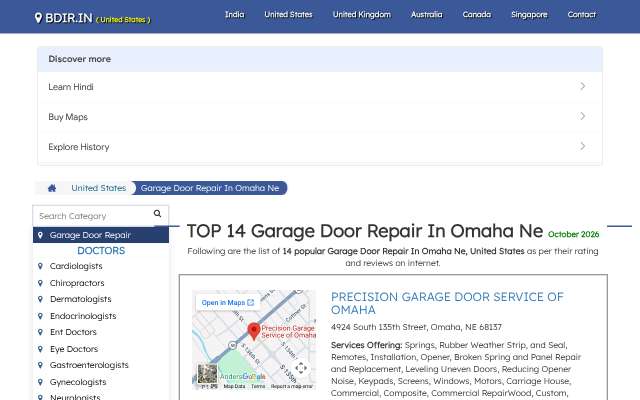
Task: Go to United Kingdom in top navigation
Action: click(x=362, y=15)
